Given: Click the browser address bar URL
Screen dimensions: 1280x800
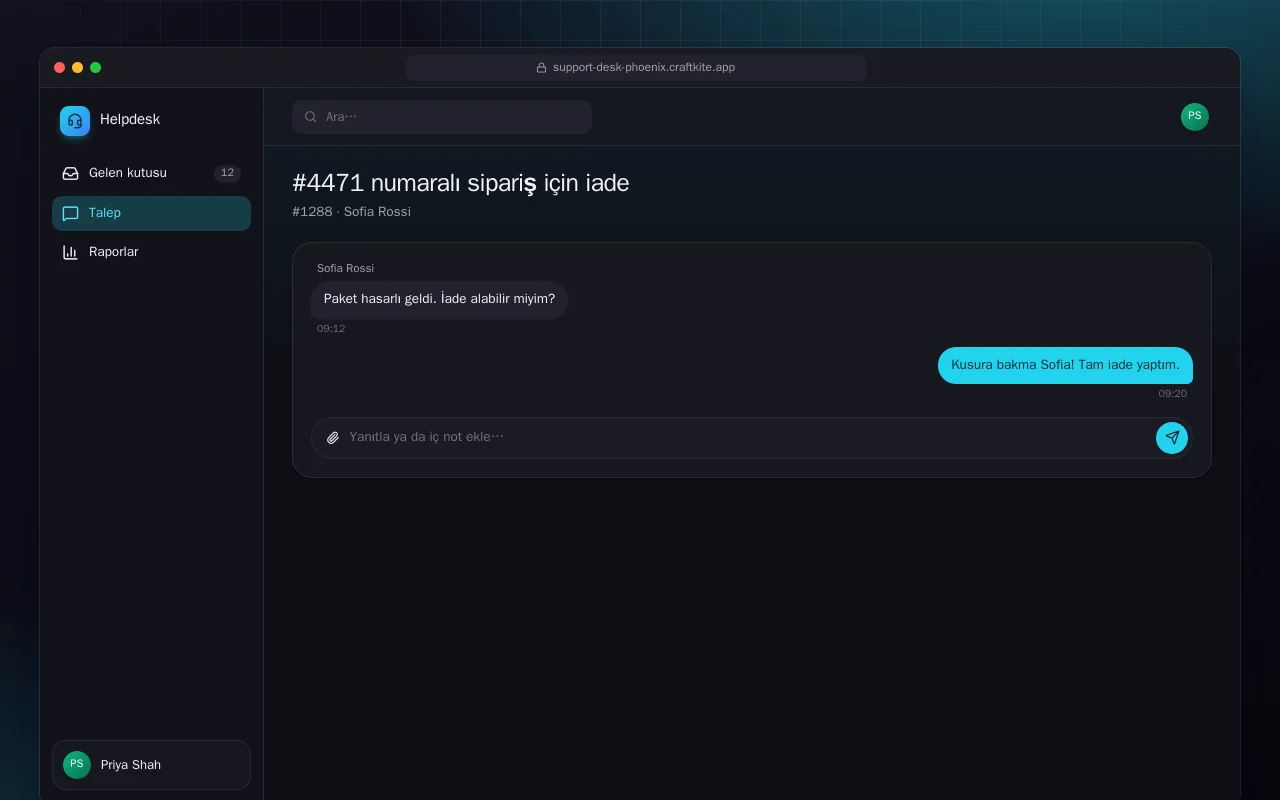Looking at the screenshot, I should coord(636,68).
